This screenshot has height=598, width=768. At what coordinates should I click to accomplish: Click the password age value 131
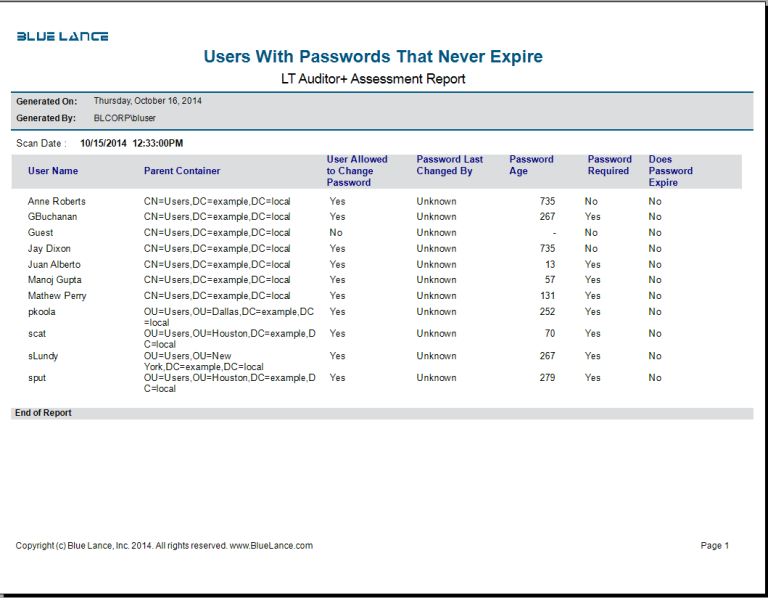click(x=547, y=296)
